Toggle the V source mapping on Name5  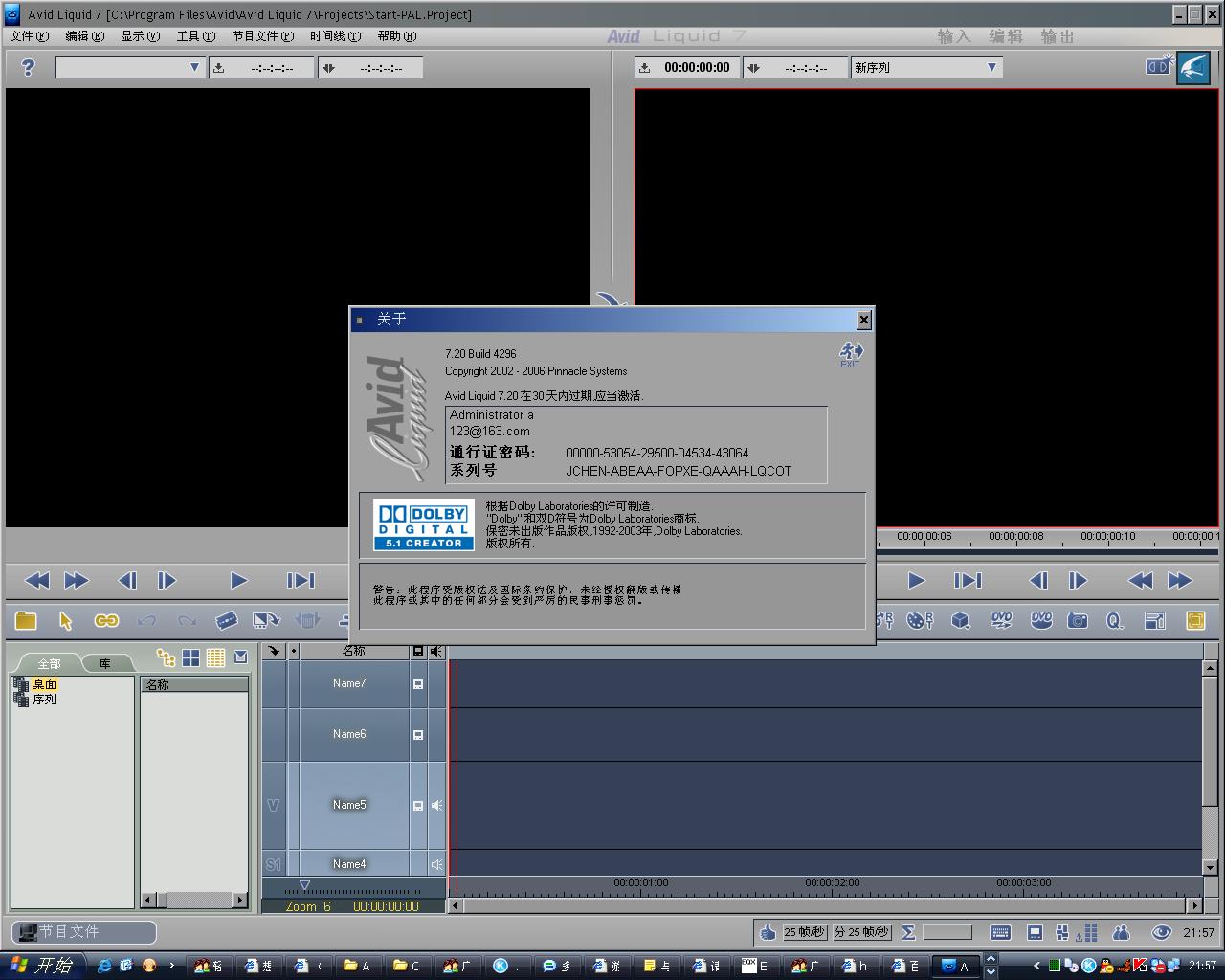click(x=273, y=805)
